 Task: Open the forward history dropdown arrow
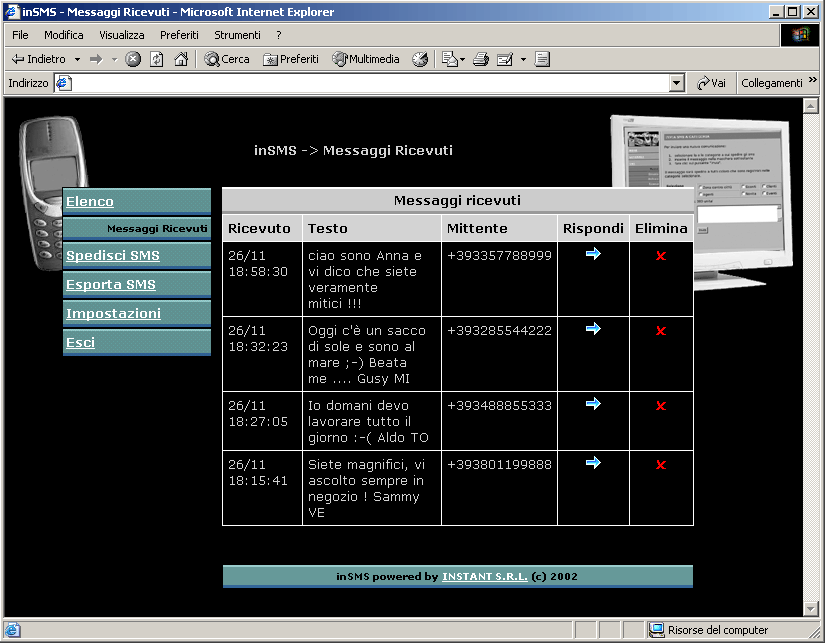pos(114,59)
